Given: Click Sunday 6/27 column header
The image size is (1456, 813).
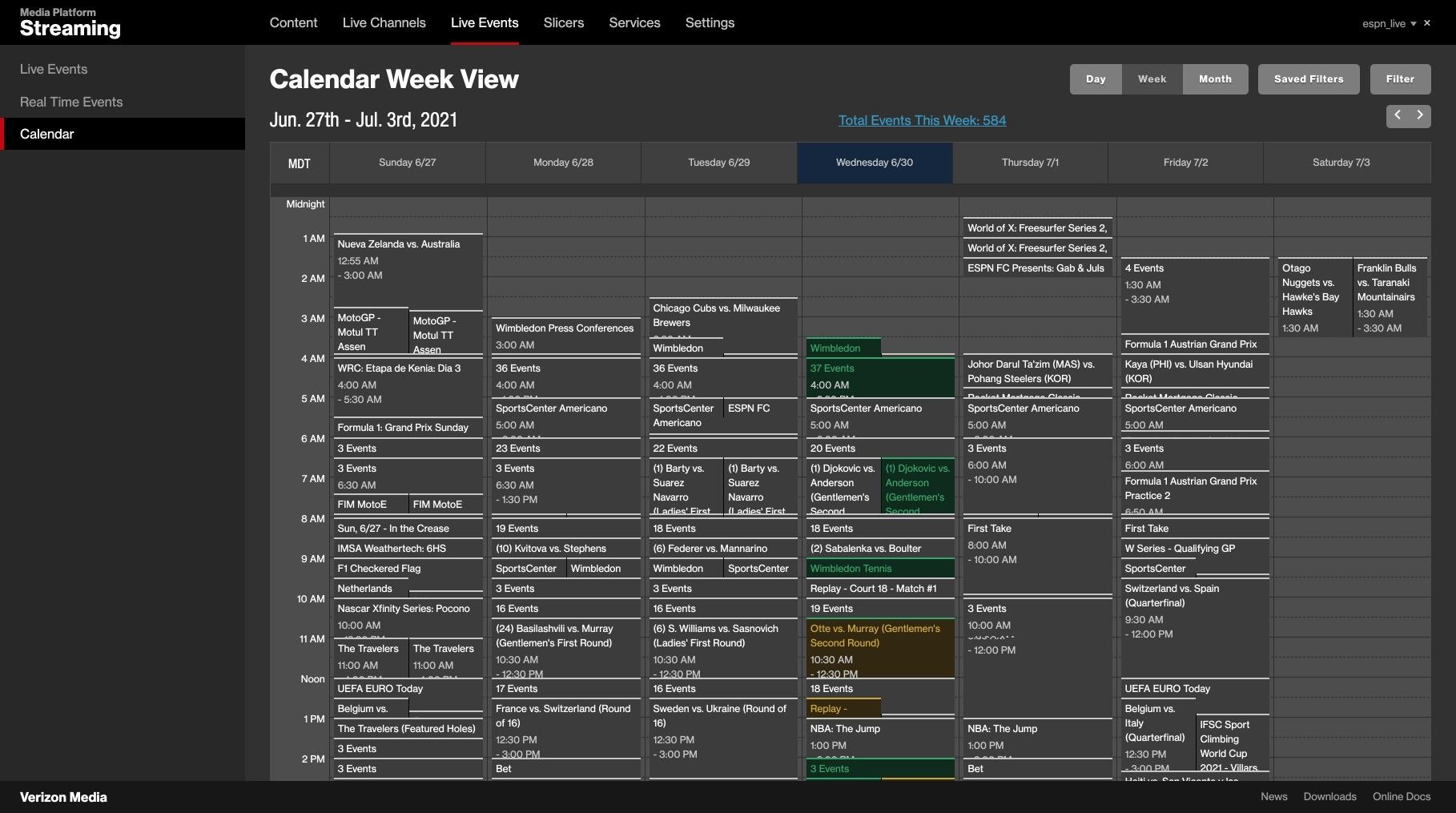Looking at the screenshot, I should (x=407, y=163).
